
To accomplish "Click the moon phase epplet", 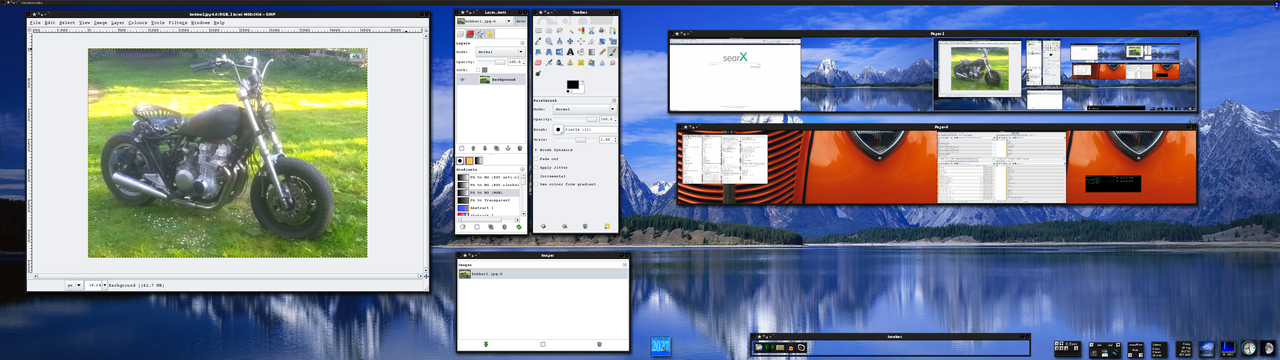I will (x=1267, y=348).
